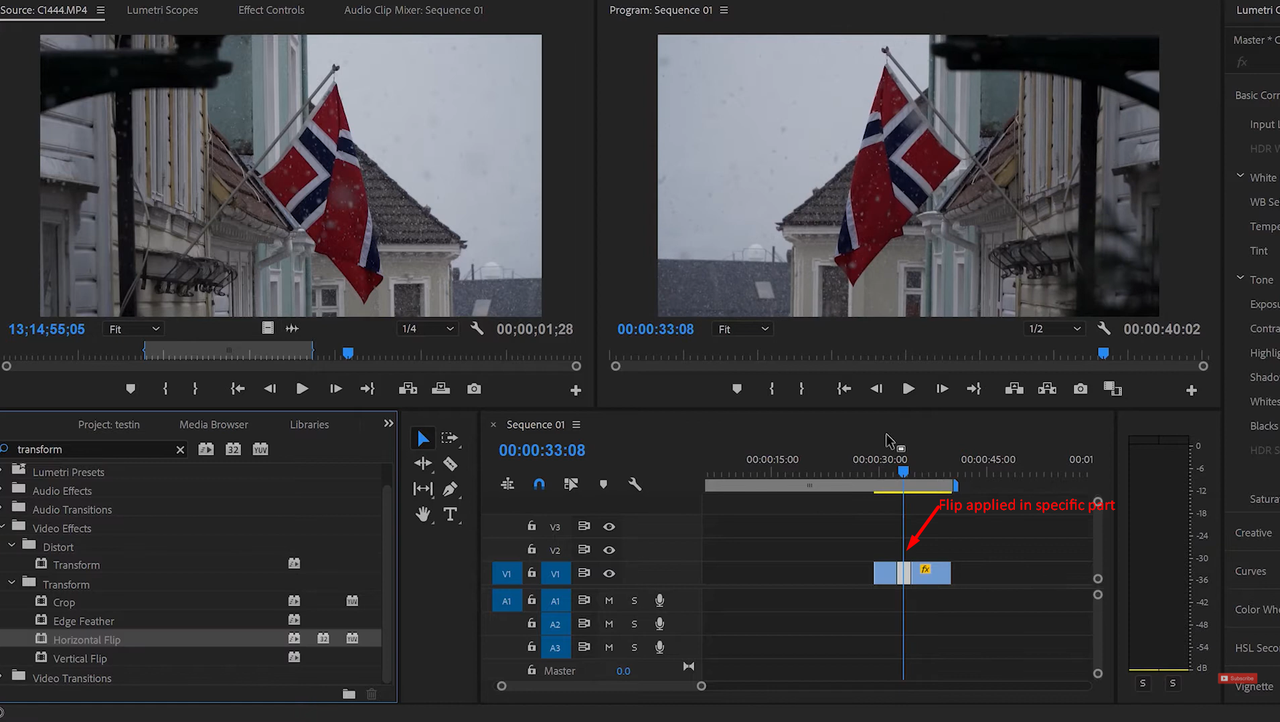The width and height of the screenshot is (1280, 722).
Task: Select the Track Select Forward tool
Action: click(449, 437)
